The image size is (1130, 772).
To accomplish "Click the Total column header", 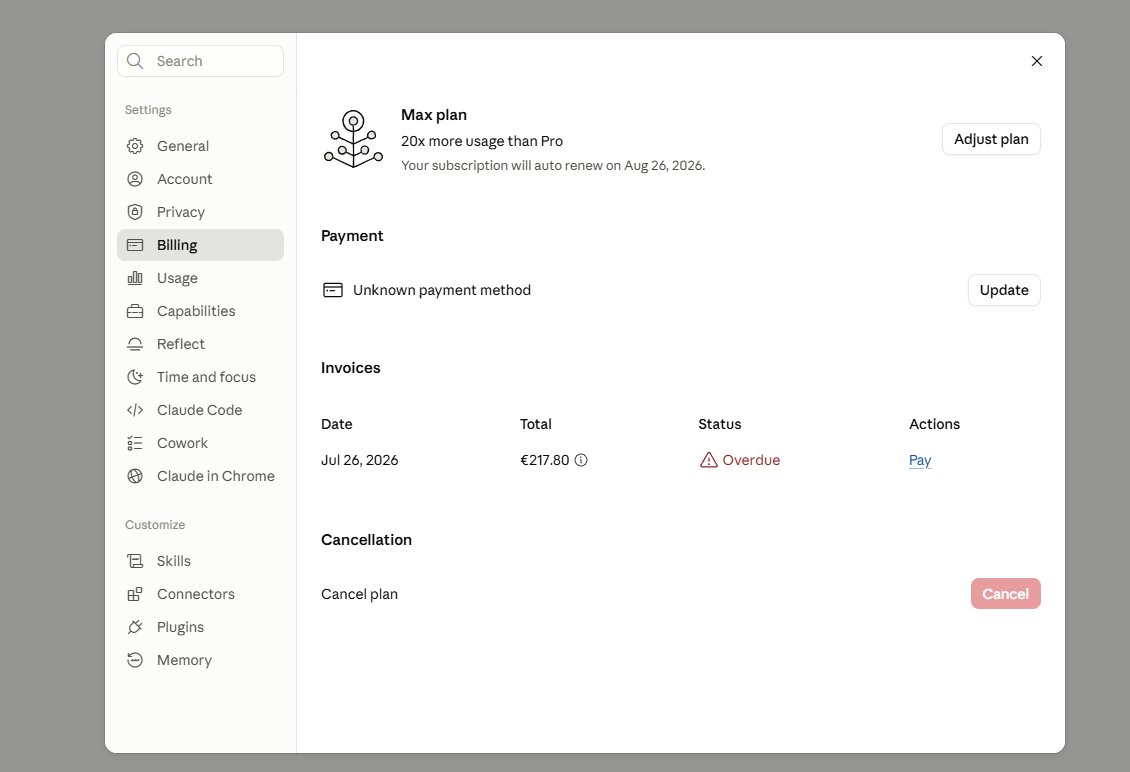I will [535, 424].
